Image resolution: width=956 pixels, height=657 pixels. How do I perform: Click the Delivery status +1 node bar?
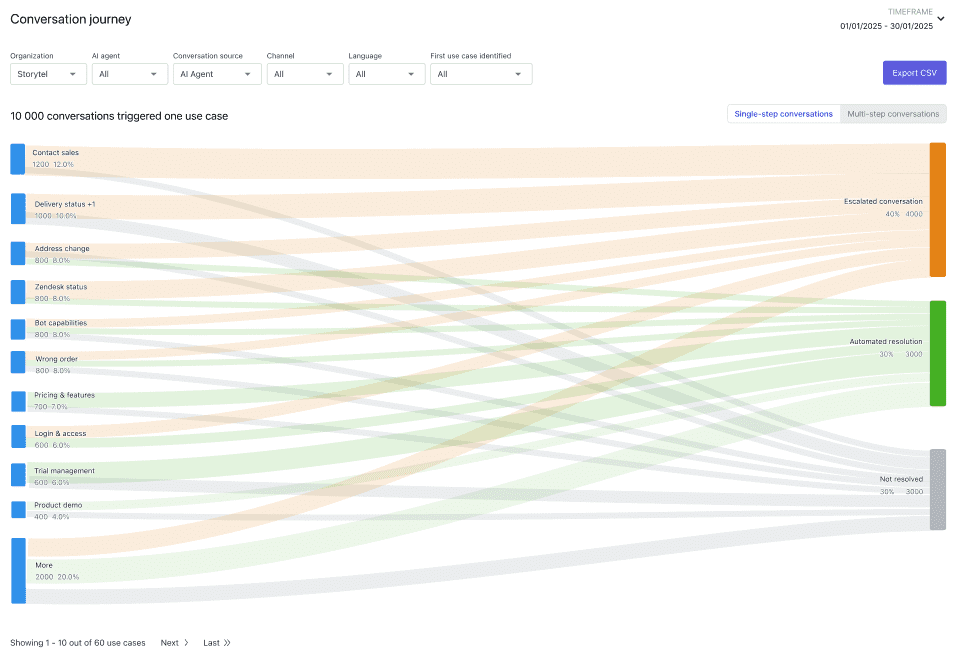coord(18,209)
